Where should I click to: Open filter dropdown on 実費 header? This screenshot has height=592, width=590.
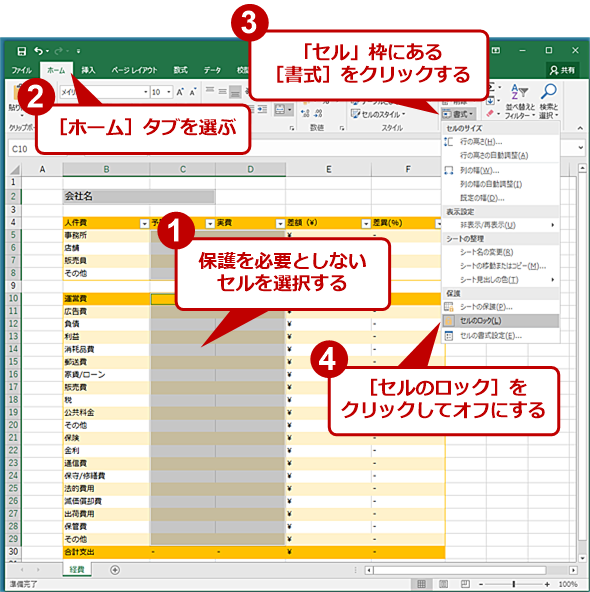pos(280,224)
